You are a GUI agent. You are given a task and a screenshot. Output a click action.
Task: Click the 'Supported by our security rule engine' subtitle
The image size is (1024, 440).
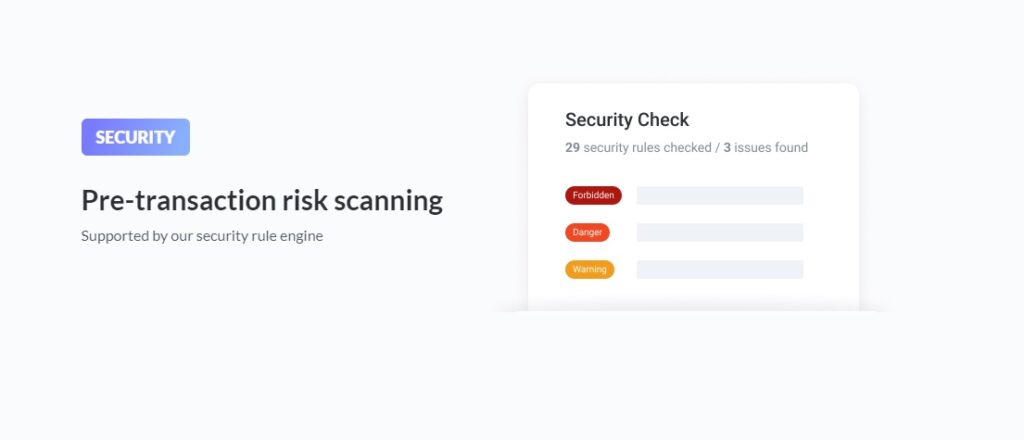(x=202, y=236)
